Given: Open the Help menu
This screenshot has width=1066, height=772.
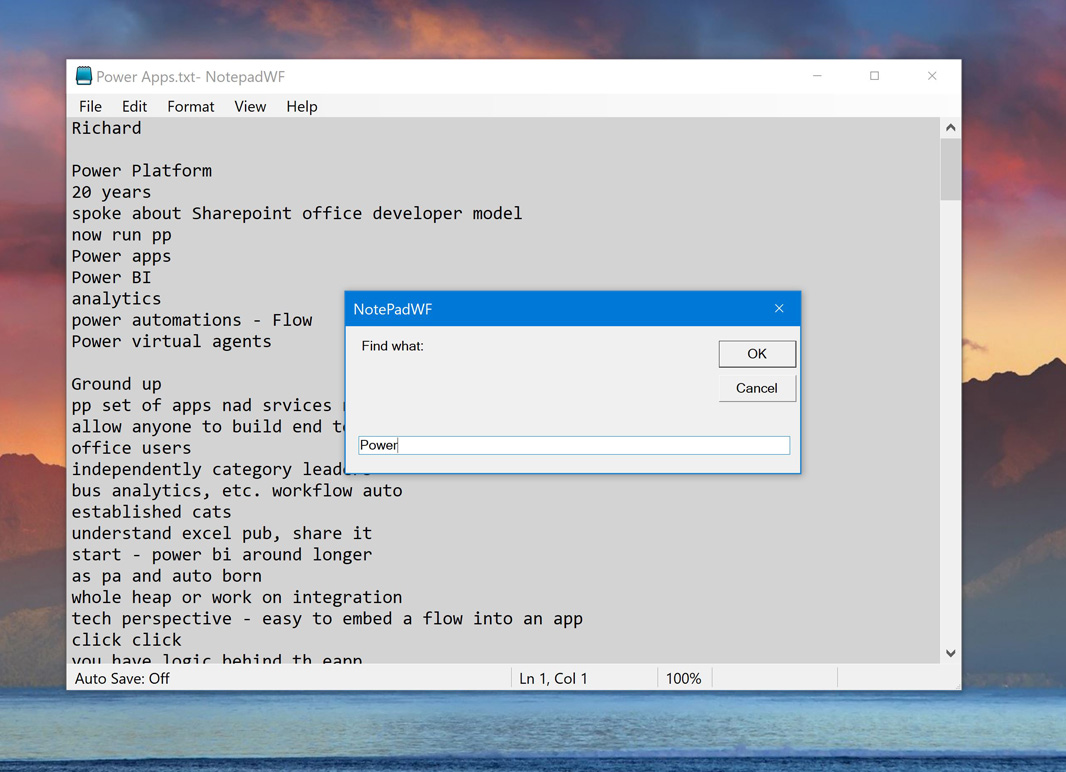Looking at the screenshot, I should pos(301,106).
